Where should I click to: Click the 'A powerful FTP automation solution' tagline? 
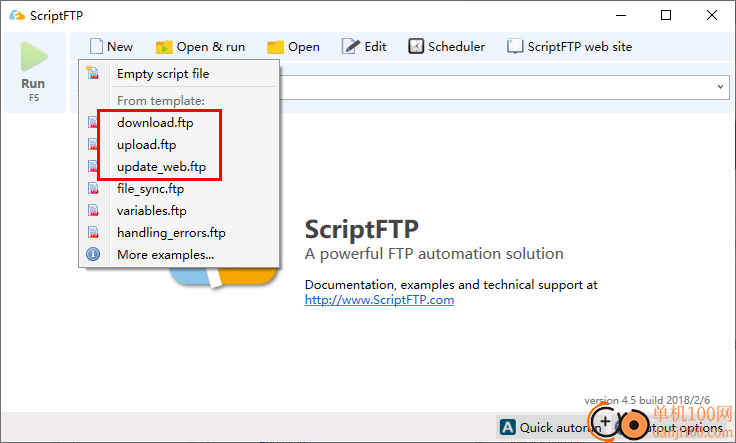[434, 254]
